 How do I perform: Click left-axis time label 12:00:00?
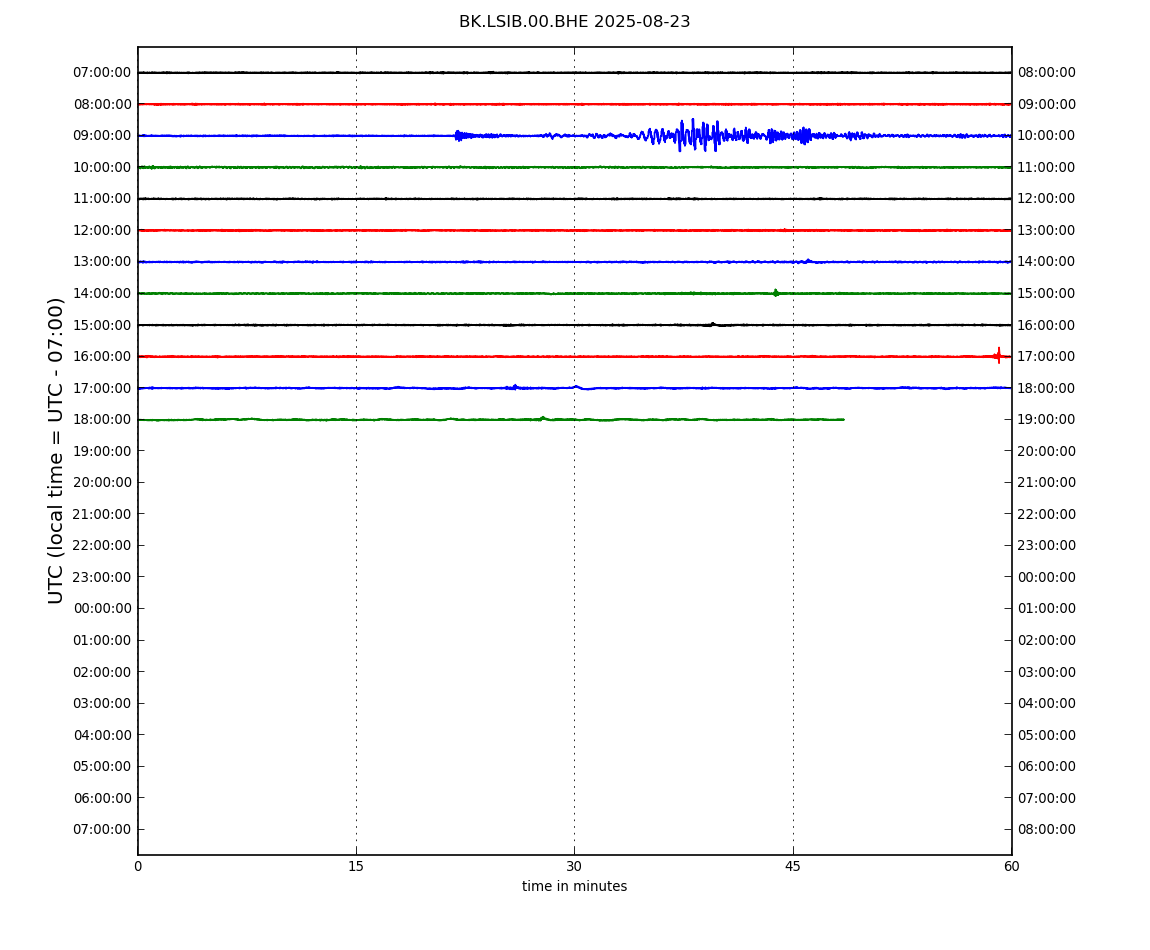103,230
